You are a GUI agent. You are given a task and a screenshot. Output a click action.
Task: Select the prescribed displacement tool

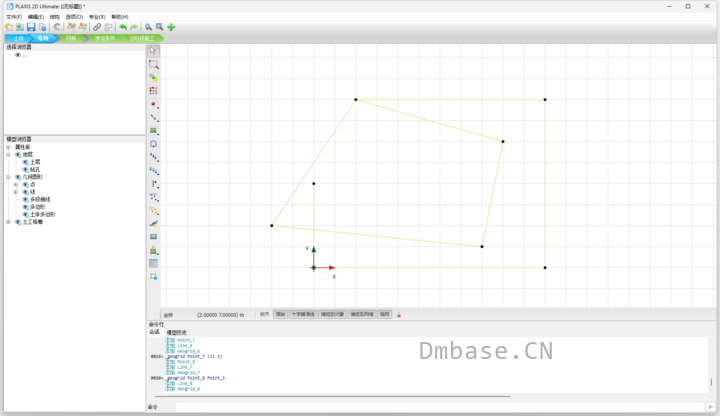point(153,171)
